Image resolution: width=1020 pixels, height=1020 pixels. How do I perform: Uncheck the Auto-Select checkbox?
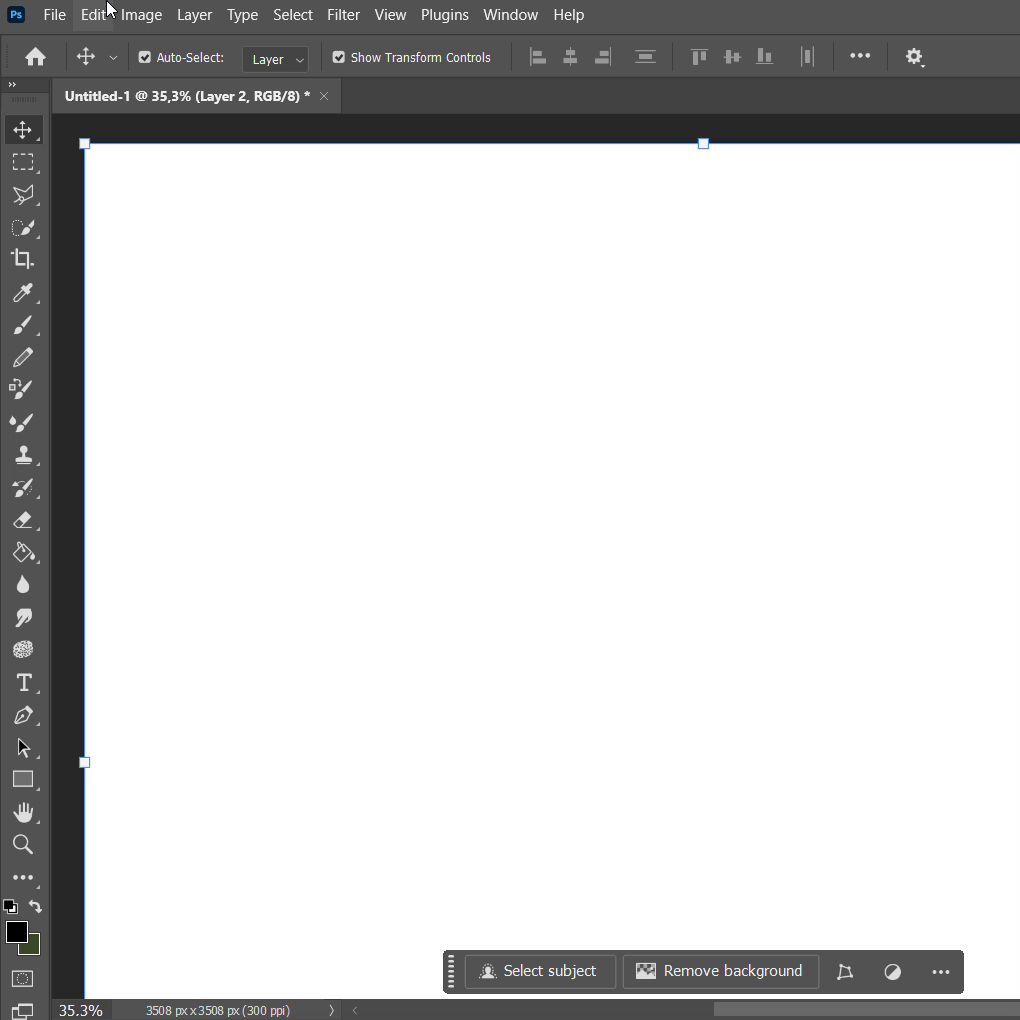pyautogui.click(x=145, y=58)
